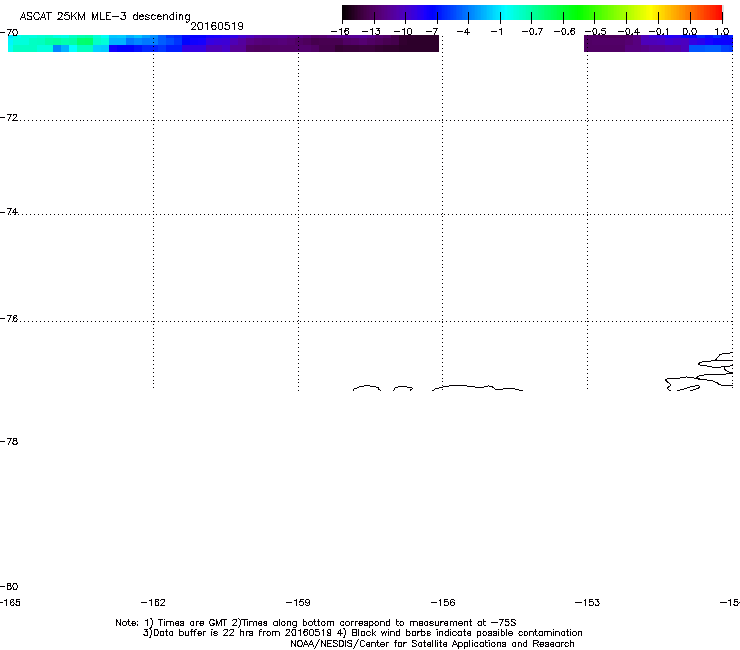
Task: Click the longitude label -153
Action: coord(588,602)
